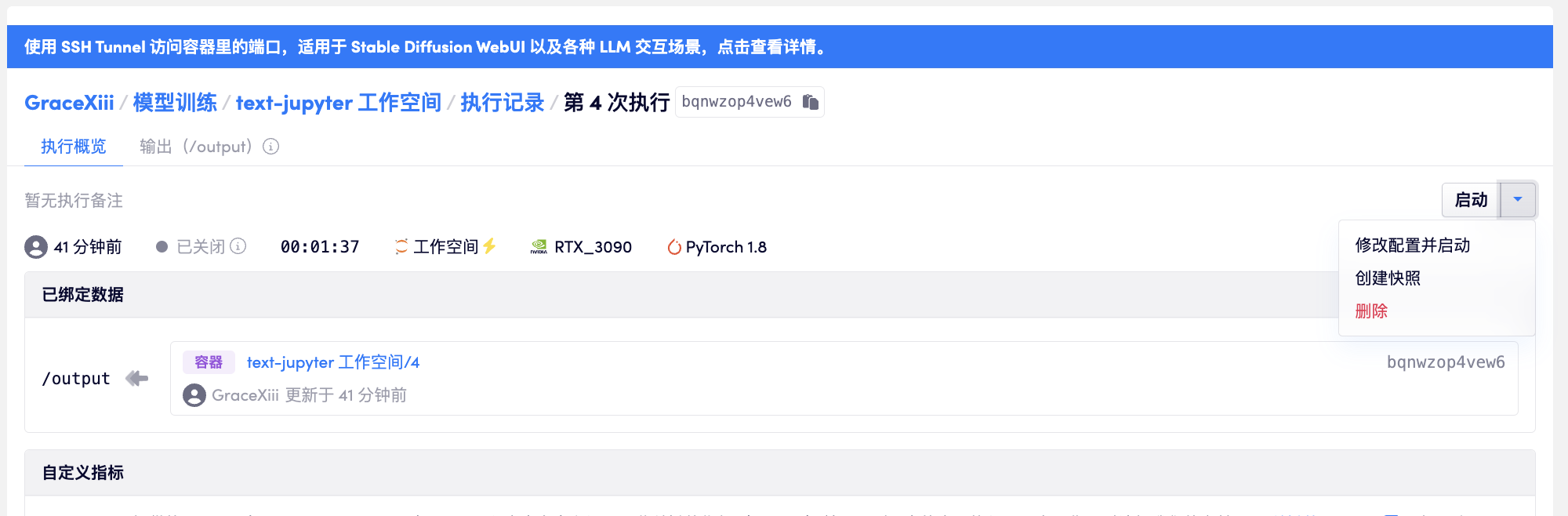Image resolution: width=1568 pixels, height=516 pixels.
Task: Open the 执行概览 tab
Action: (73, 147)
